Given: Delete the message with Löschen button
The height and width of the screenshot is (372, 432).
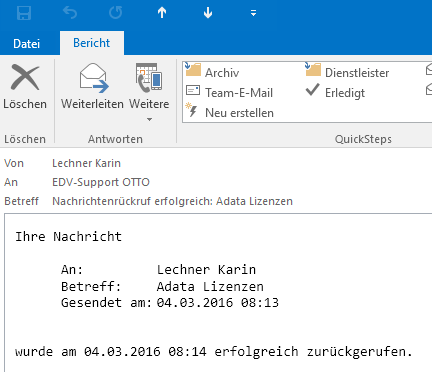Looking at the screenshot, I should click(x=25, y=87).
